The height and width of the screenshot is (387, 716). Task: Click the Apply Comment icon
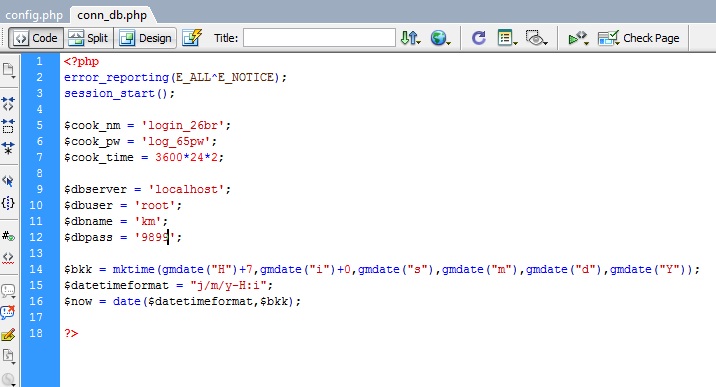[x=8, y=291]
